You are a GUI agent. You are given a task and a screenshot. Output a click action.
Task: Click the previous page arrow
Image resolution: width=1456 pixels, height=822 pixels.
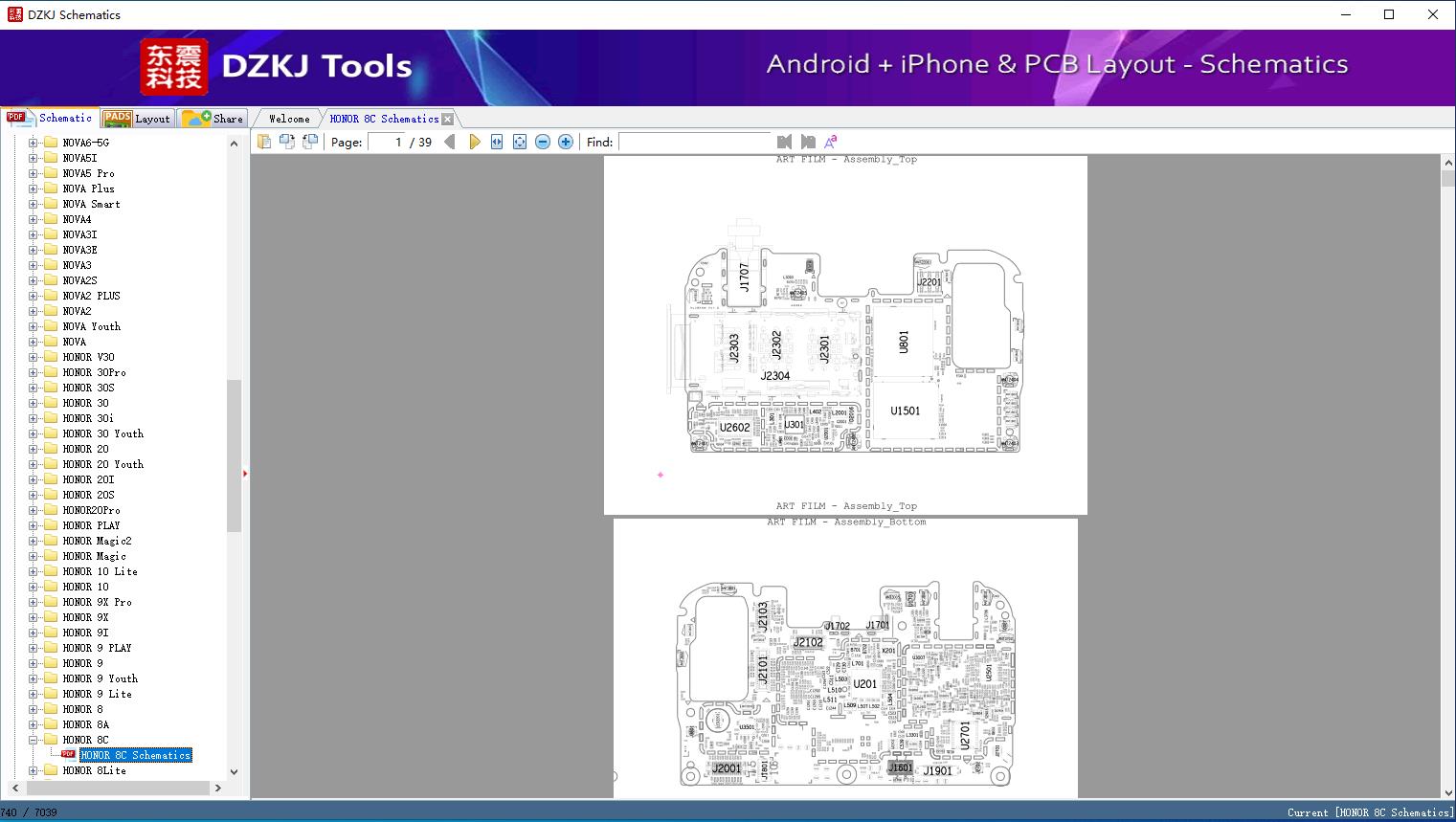coord(450,142)
